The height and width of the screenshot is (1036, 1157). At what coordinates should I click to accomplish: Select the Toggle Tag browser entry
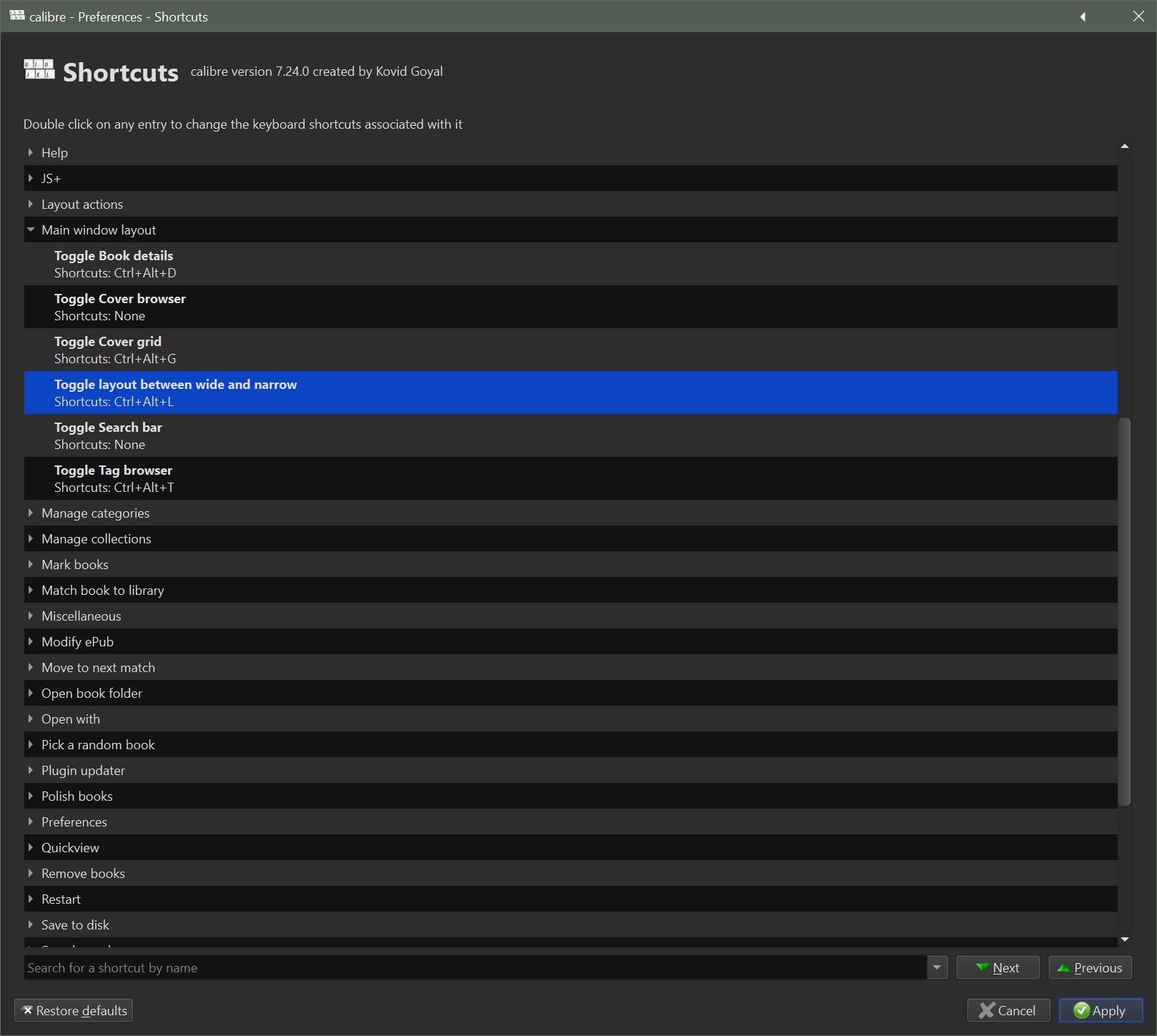click(x=114, y=478)
